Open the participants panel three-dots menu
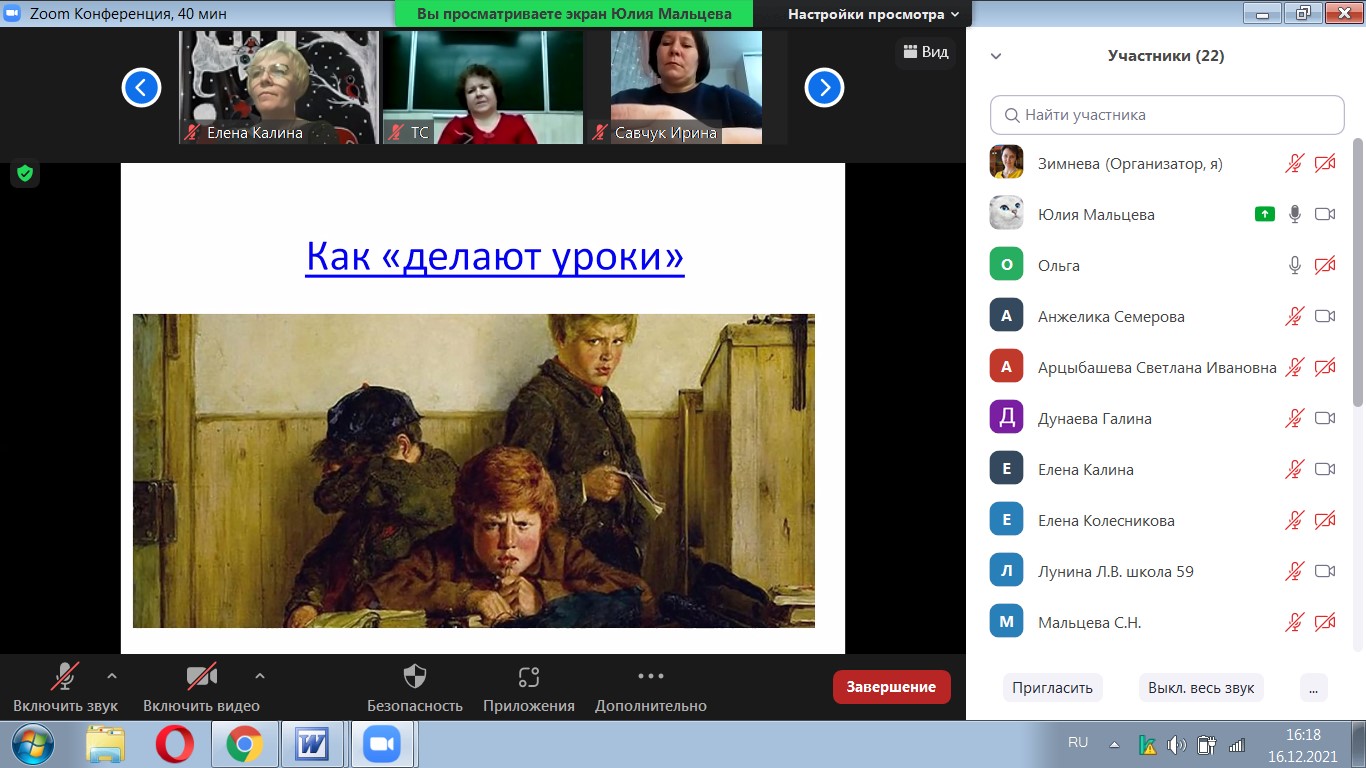Screen dimensions: 1366x768 coord(1313,687)
